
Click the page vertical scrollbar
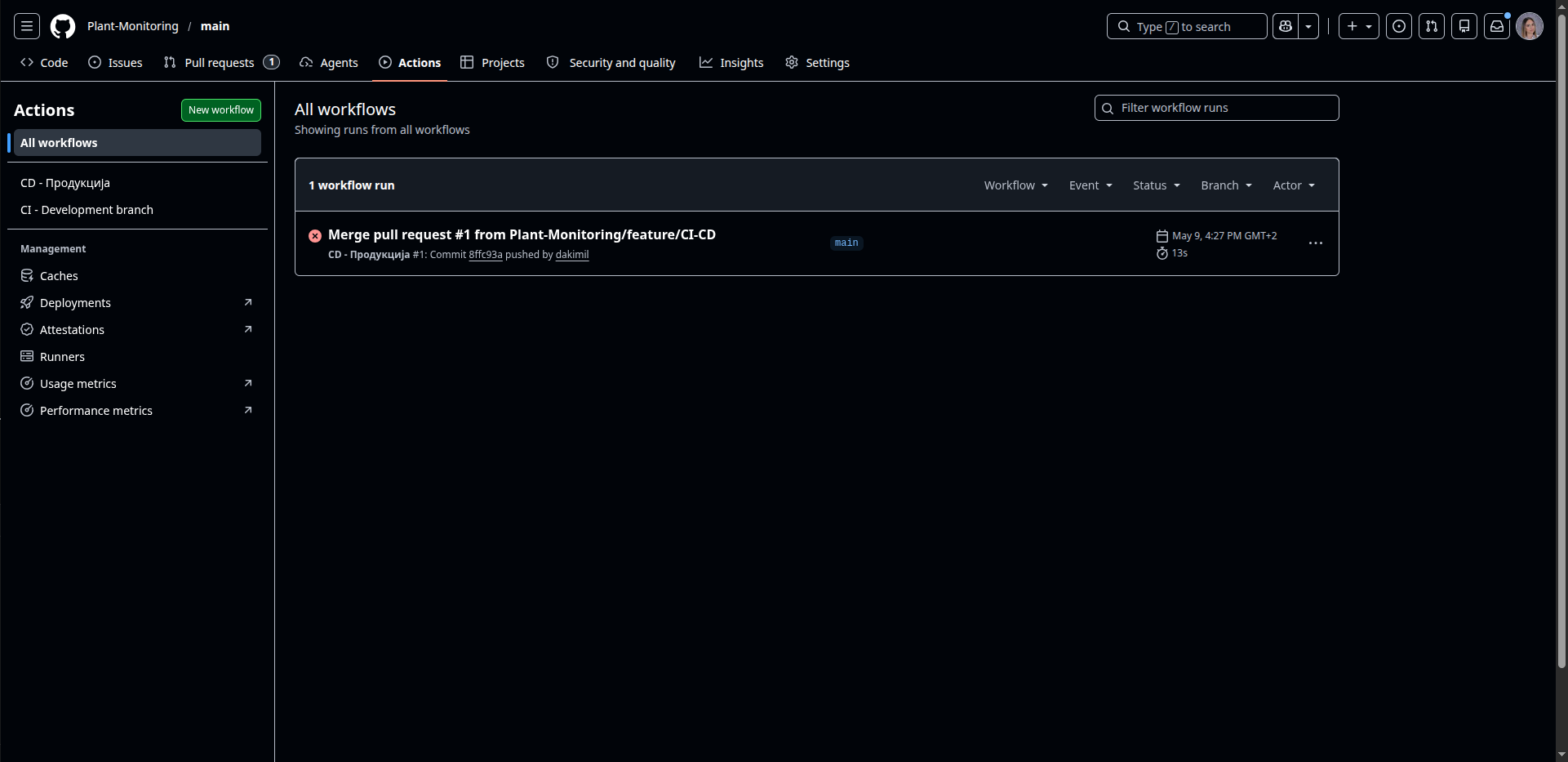(x=1561, y=343)
